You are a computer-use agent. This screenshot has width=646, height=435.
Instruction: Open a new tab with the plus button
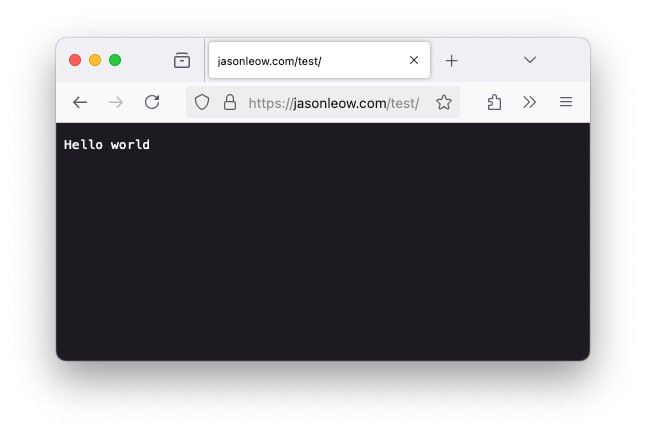coord(452,61)
